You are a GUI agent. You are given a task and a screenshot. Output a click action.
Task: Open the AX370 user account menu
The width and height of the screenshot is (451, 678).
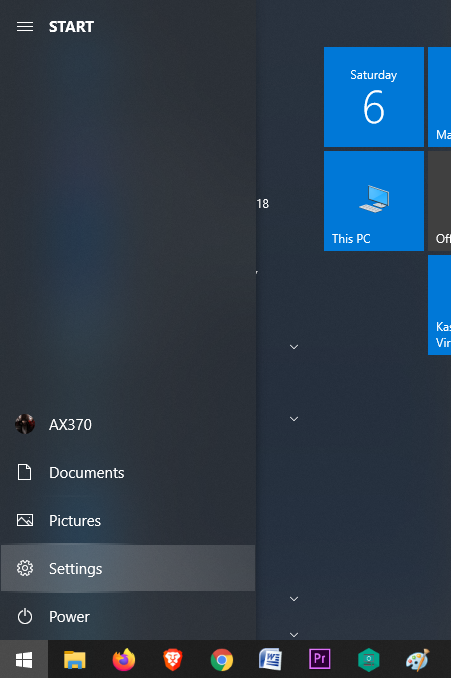(x=128, y=424)
